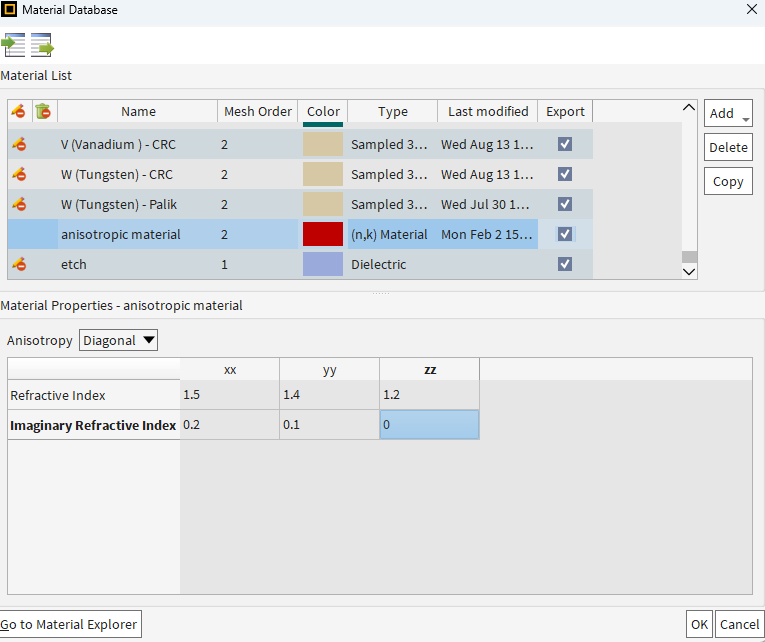Image resolution: width=765 pixels, height=642 pixels.
Task: Click the Color column header
Action: [x=323, y=111]
